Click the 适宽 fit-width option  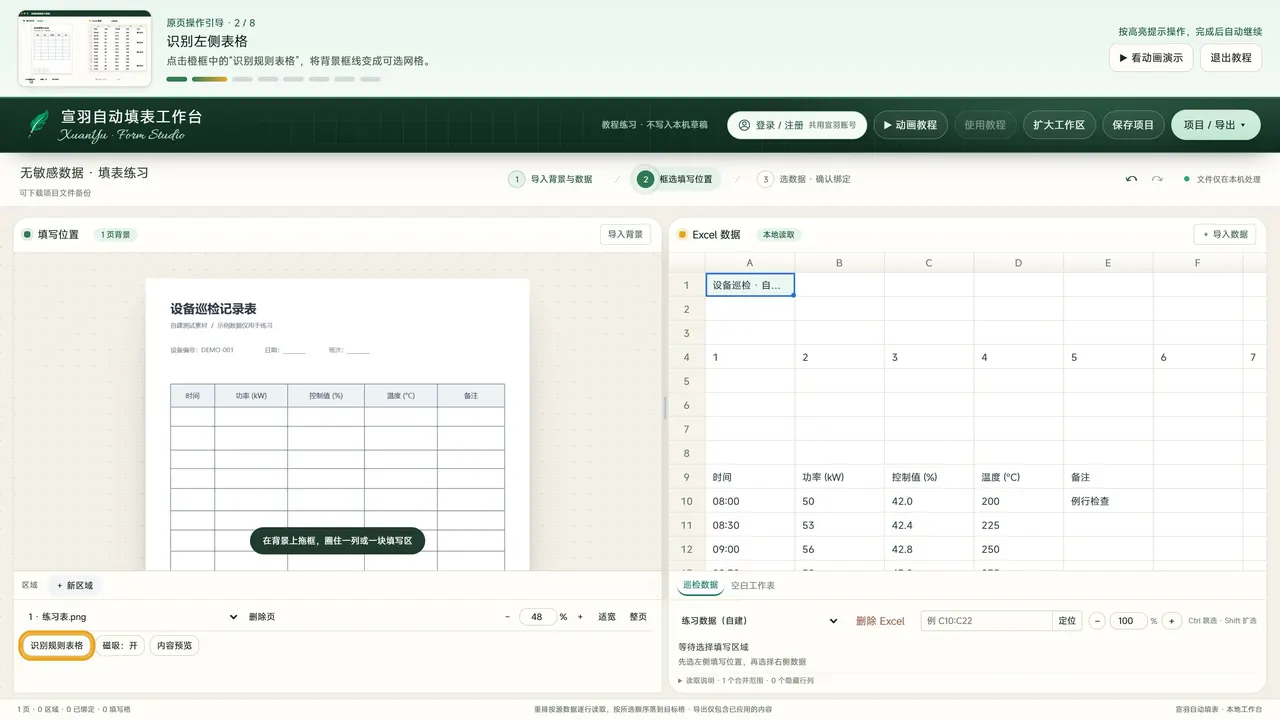coord(607,617)
